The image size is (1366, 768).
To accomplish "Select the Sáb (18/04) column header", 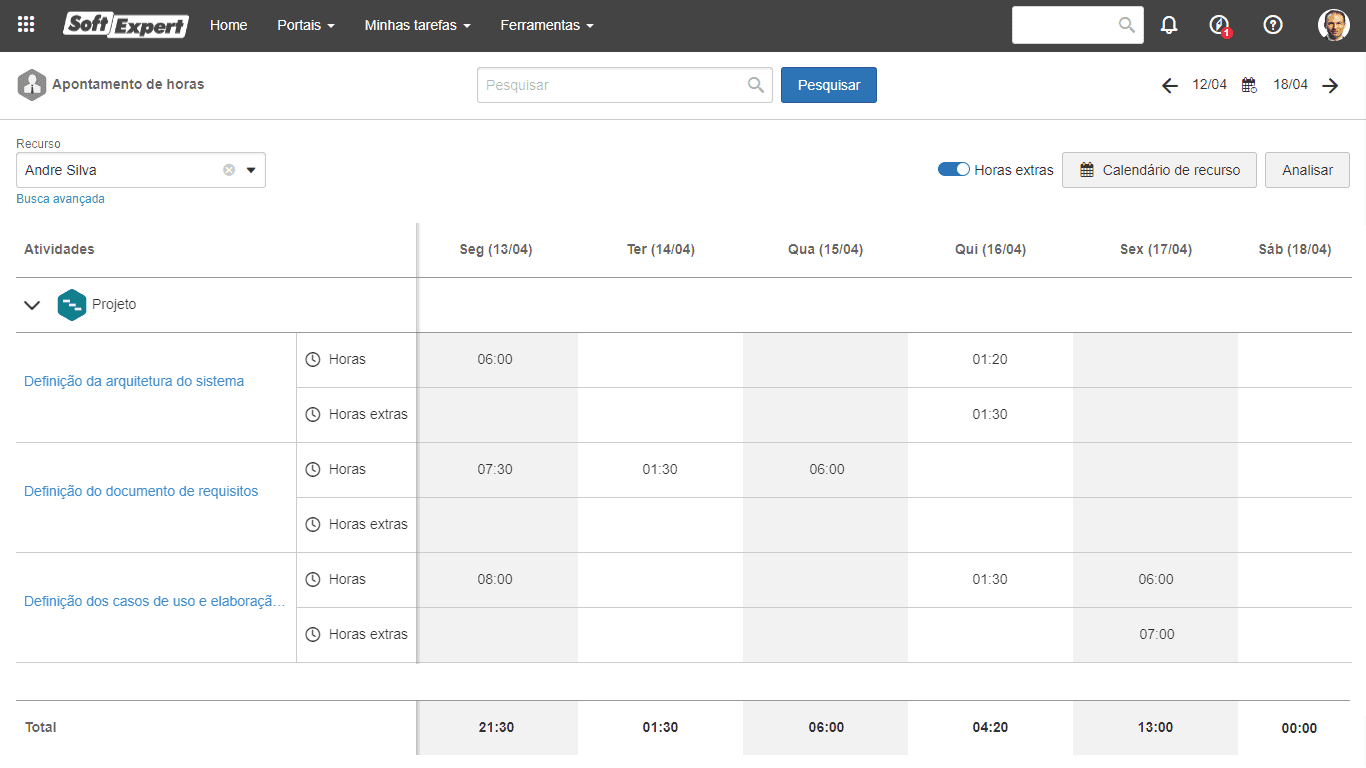I will [x=1295, y=249].
